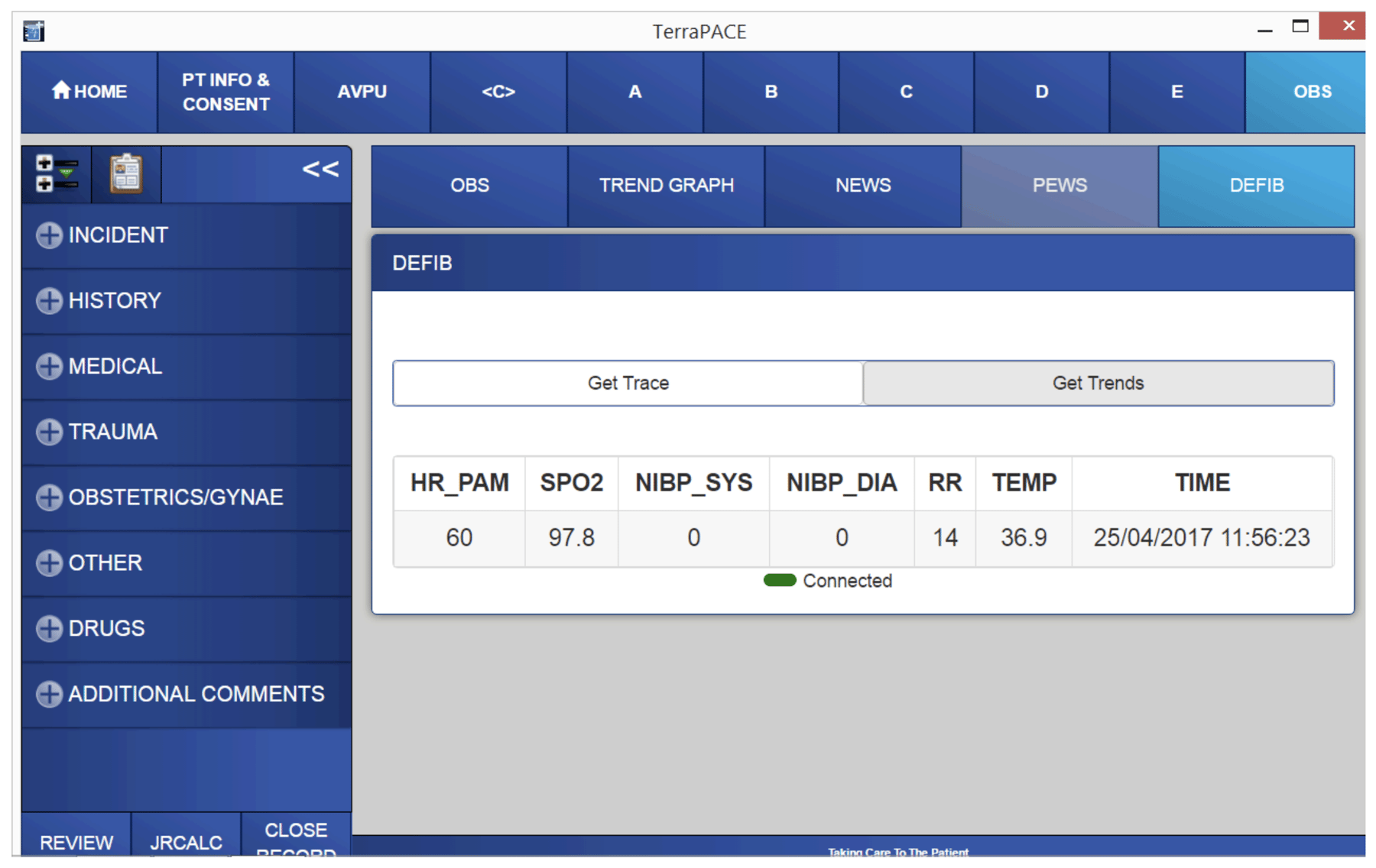The height and width of the screenshot is (868, 1376).
Task: Click the dual-plus sort icon in sidebar
Action: 57,174
